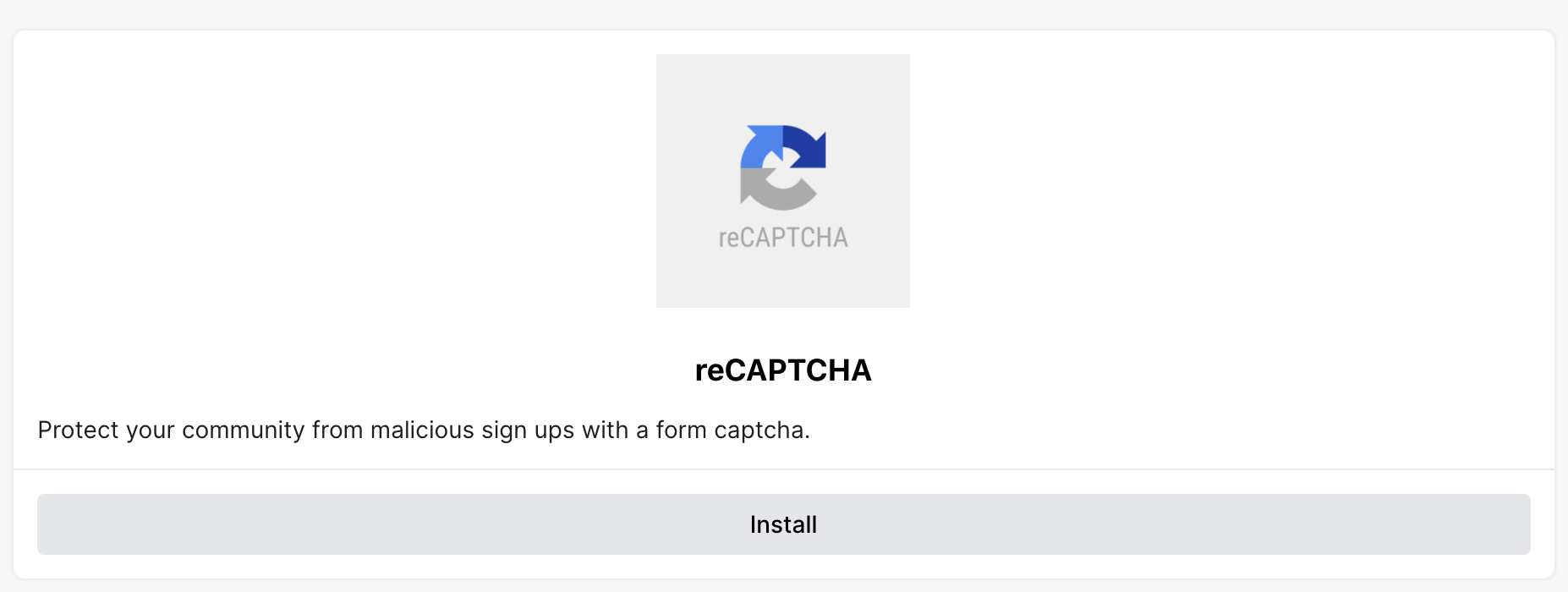This screenshot has height=592, width=1568.
Task: Click the plugin description sentence
Action: (424, 430)
